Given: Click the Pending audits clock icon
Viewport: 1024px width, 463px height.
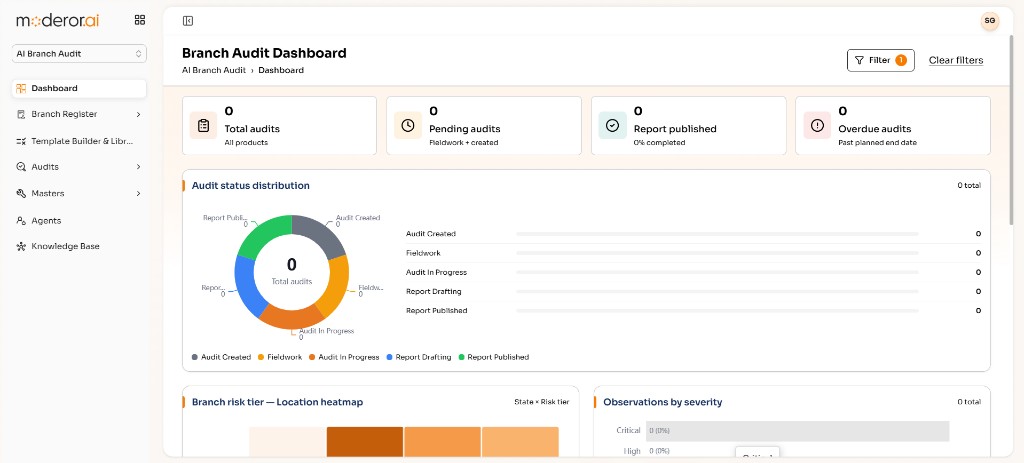Looking at the screenshot, I should click(408, 125).
